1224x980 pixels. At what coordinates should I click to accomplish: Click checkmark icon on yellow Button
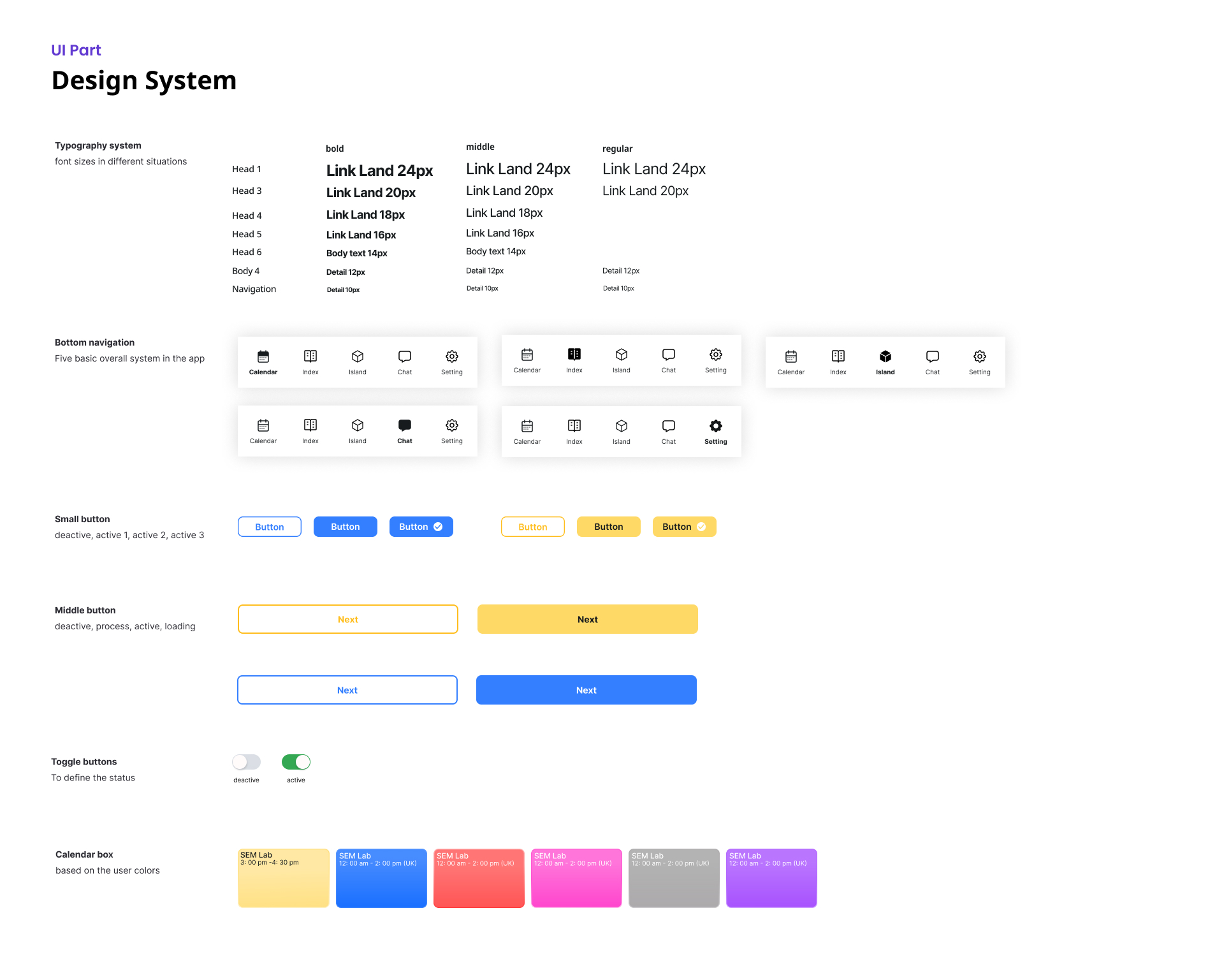pyautogui.click(x=701, y=527)
